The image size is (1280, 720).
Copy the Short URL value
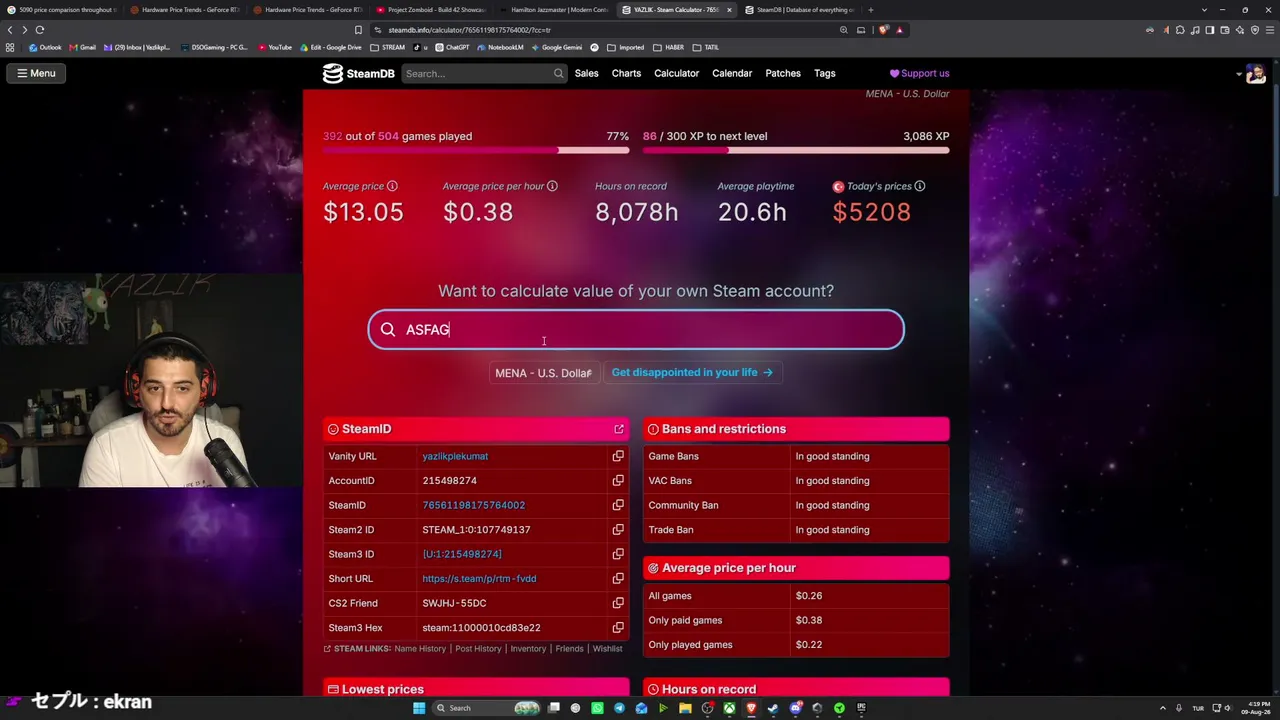tap(618, 579)
